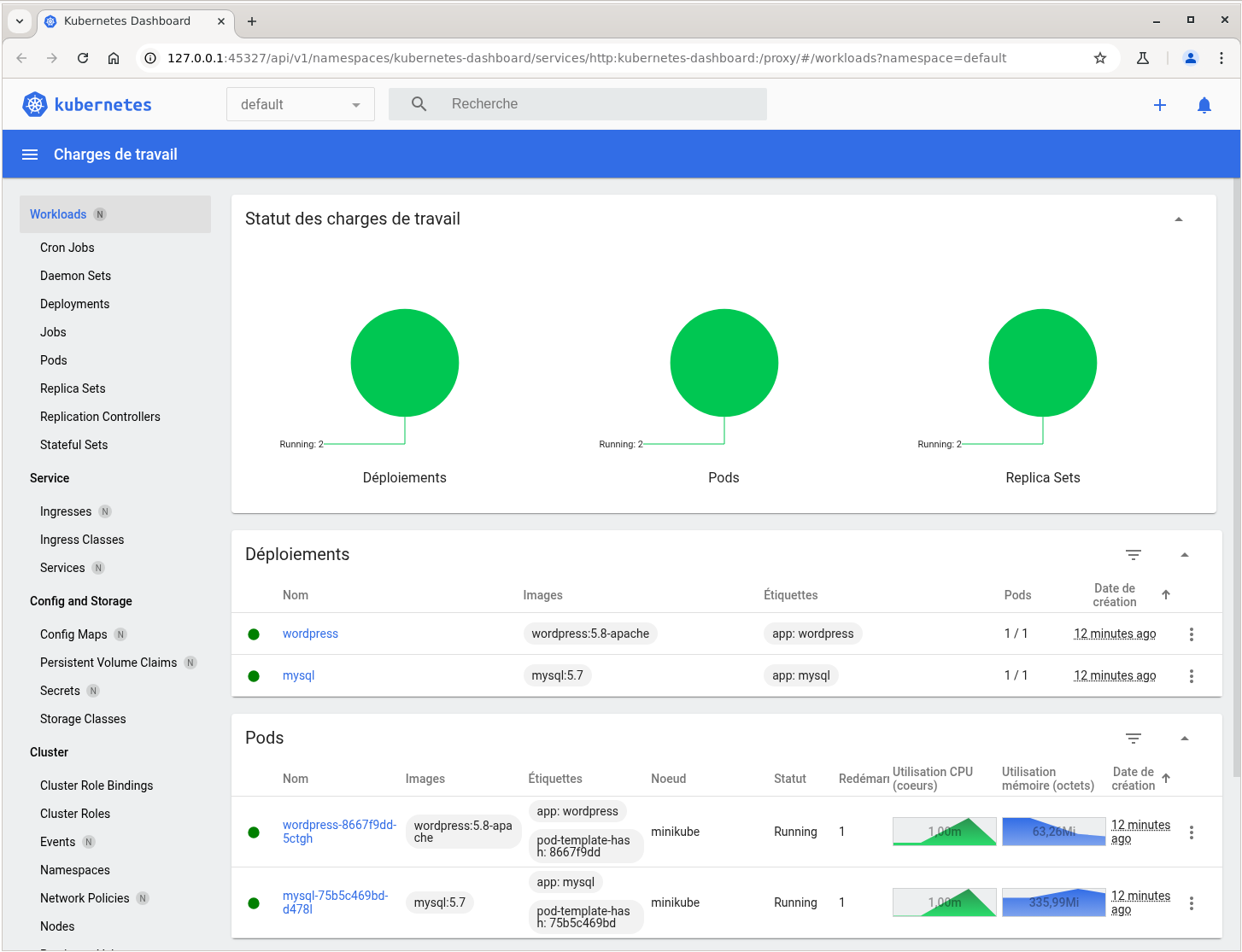
Task: Open actions menu for wordpress deployment
Action: (1192, 634)
